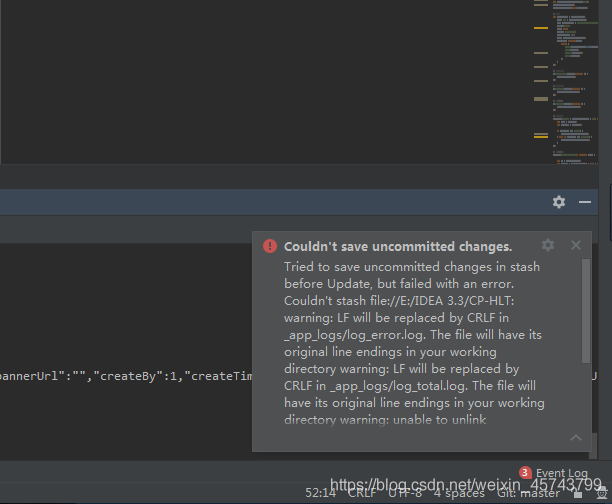Screen dimensions: 612x504
Task: Go to line via 52:14 indicator
Action: [320, 493]
